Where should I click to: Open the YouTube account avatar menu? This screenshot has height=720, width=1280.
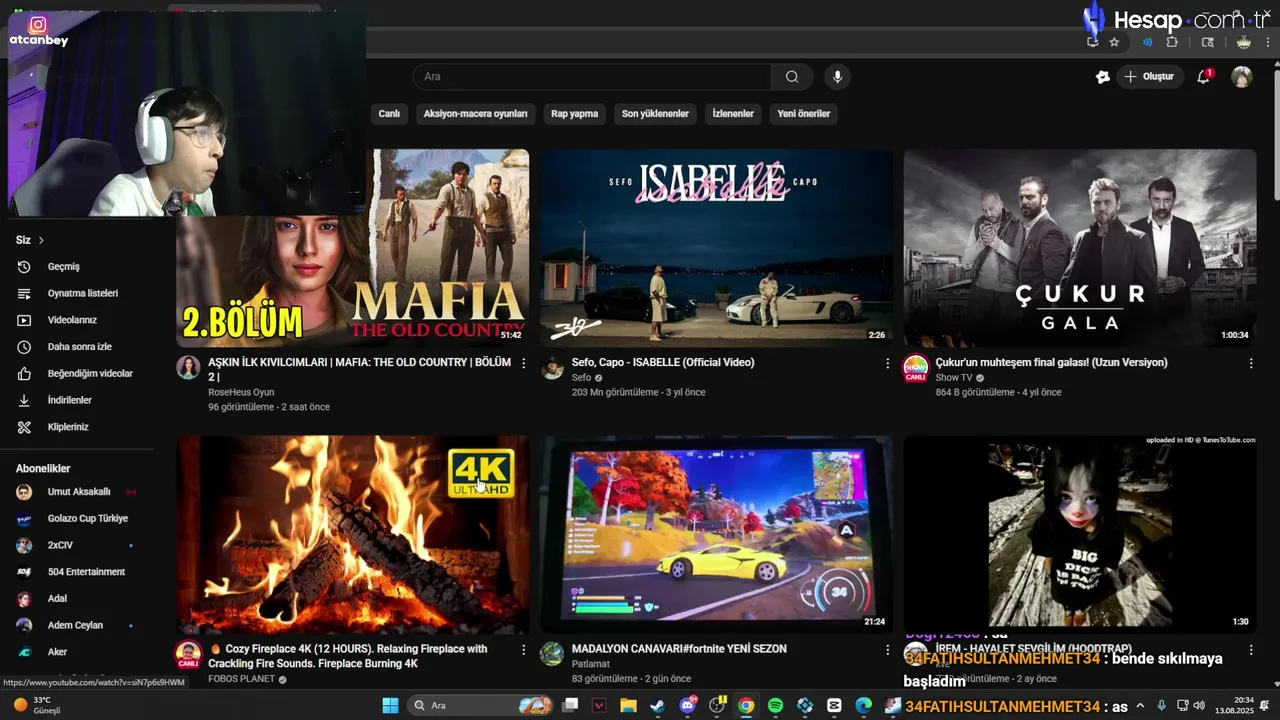[x=1241, y=77]
